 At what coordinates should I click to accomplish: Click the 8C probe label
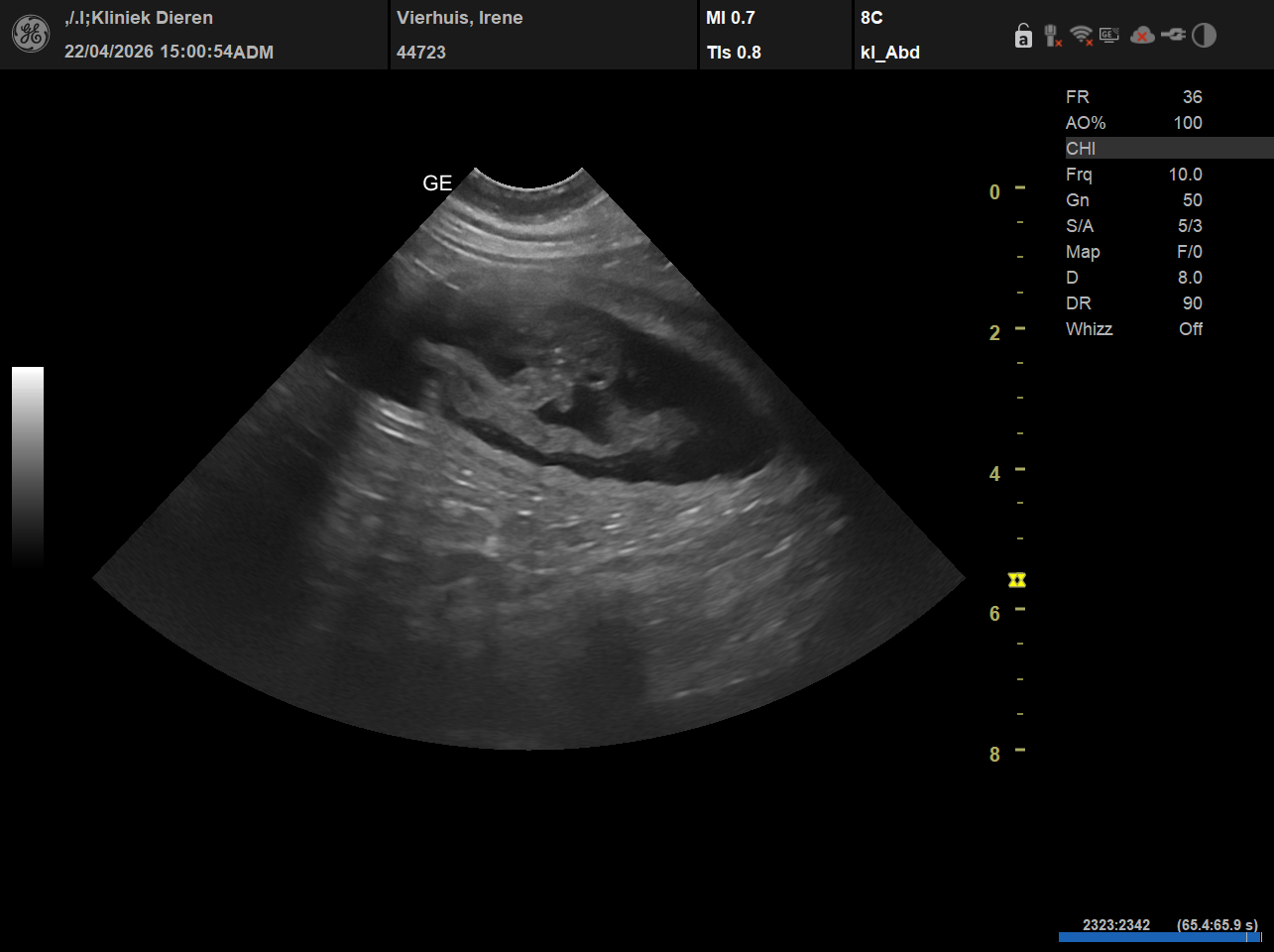(x=871, y=18)
